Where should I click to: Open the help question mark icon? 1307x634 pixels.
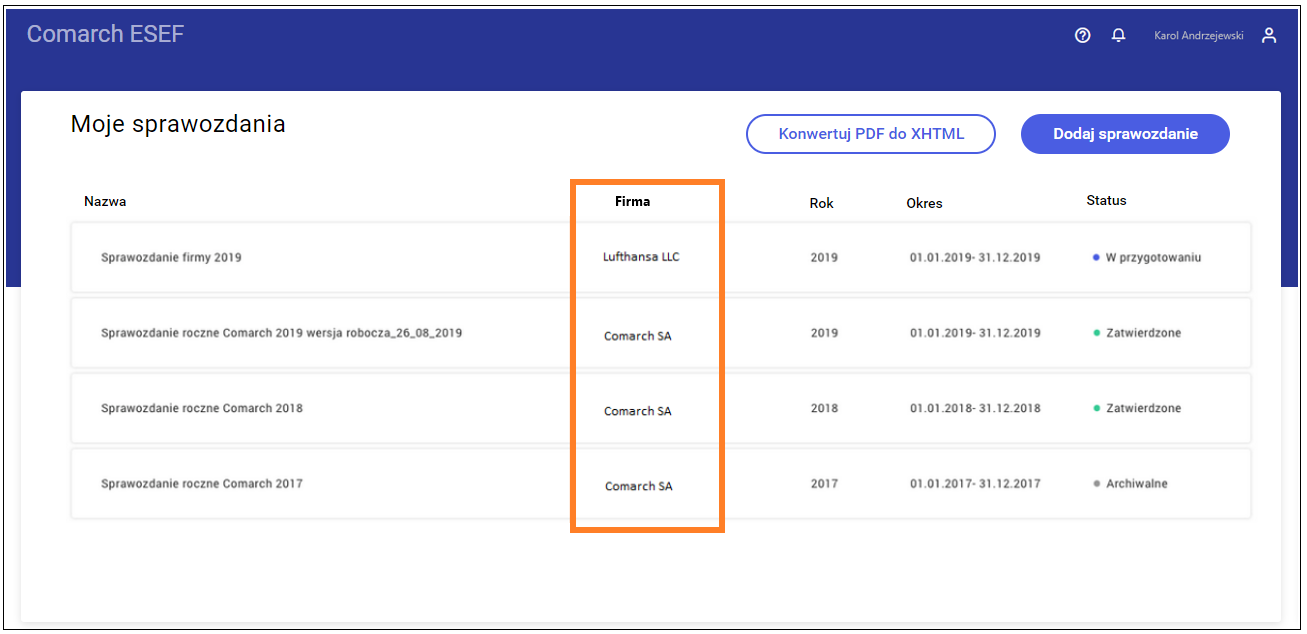[1082, 35]
